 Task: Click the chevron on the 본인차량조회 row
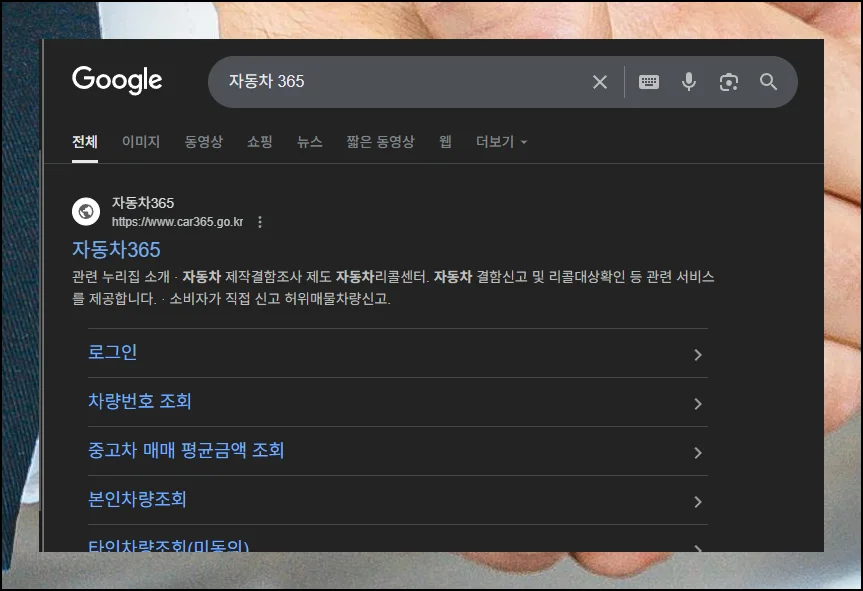(x=697, y=502)
